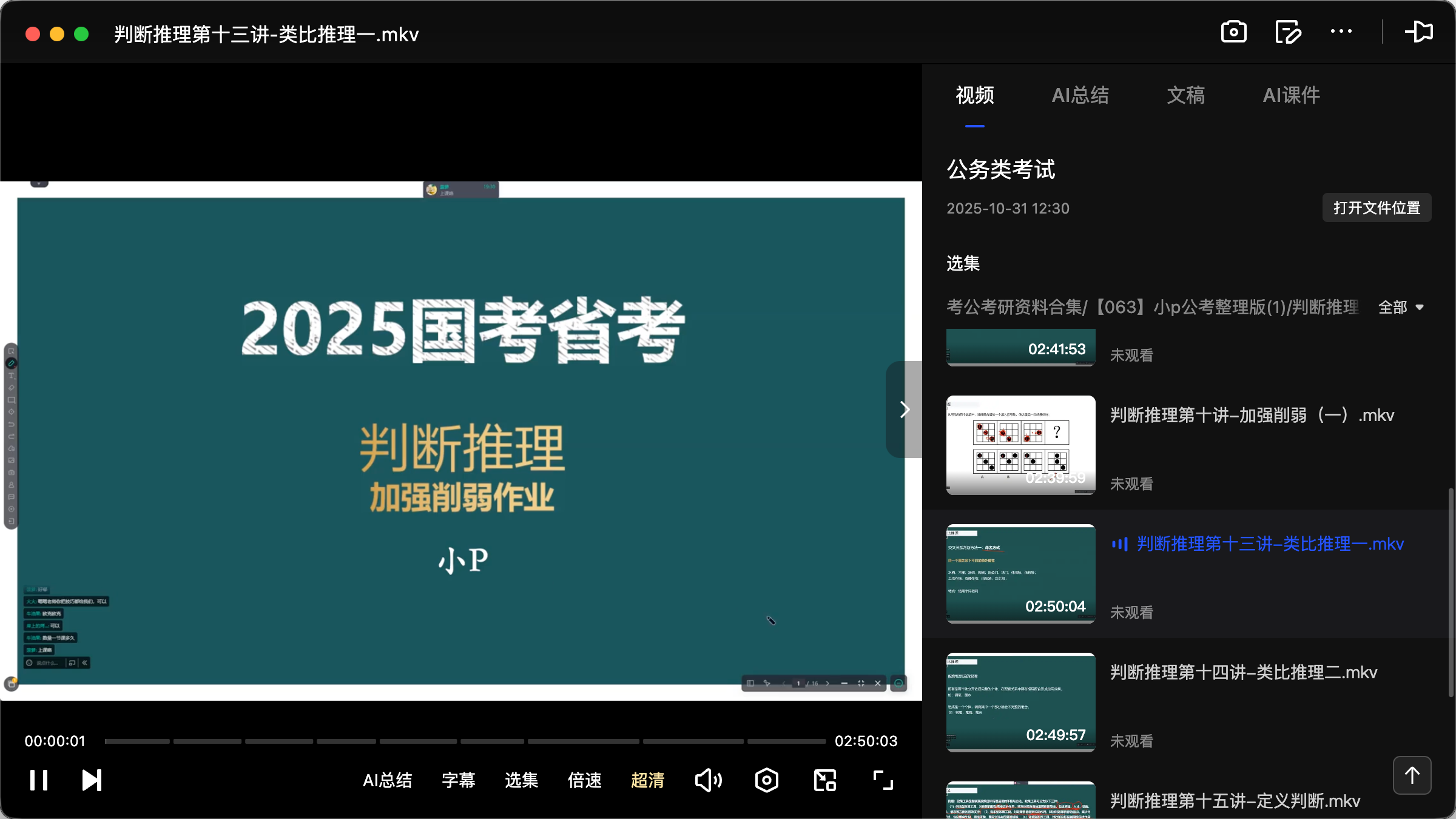Pin the player window always on top
The height and width of the screenshot is (819, 1456).
1420,32
